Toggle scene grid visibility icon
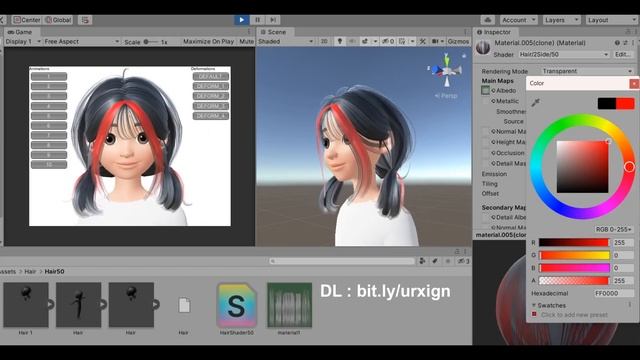 tap(402, 41)
